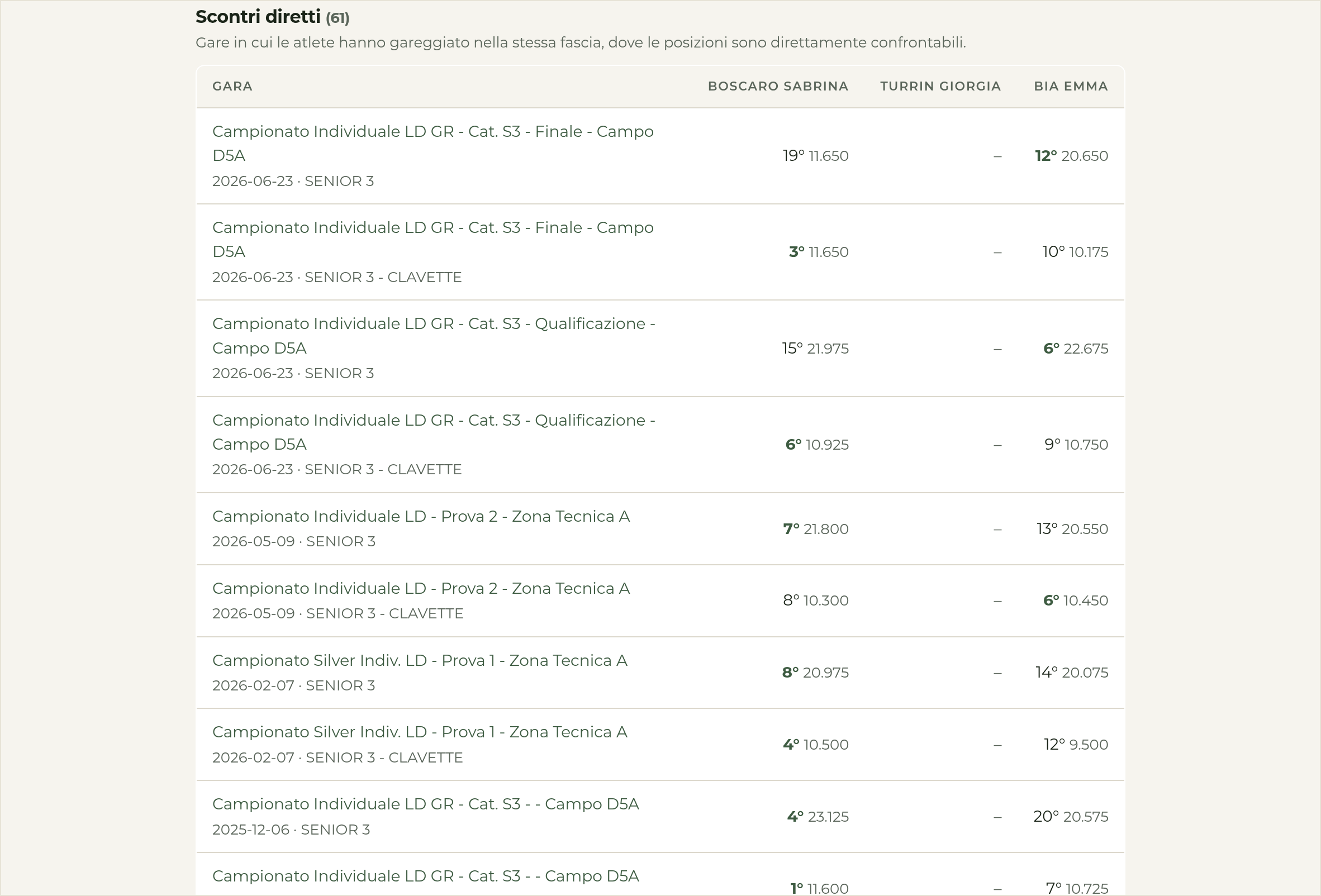Open Prova 2 Zona Tecnica A Clavette link
This screenshot has width=1321, height=896.
click(x=421, y=589)
